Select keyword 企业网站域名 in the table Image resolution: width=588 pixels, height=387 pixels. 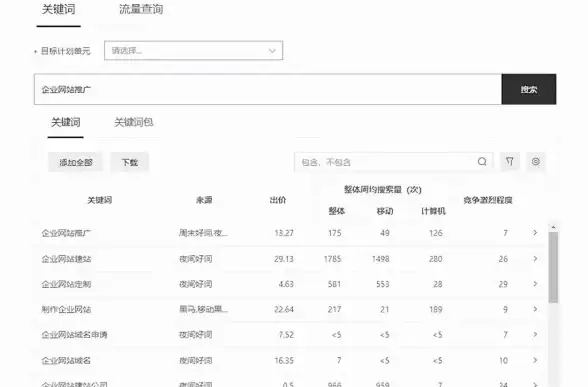click(66, 361)
